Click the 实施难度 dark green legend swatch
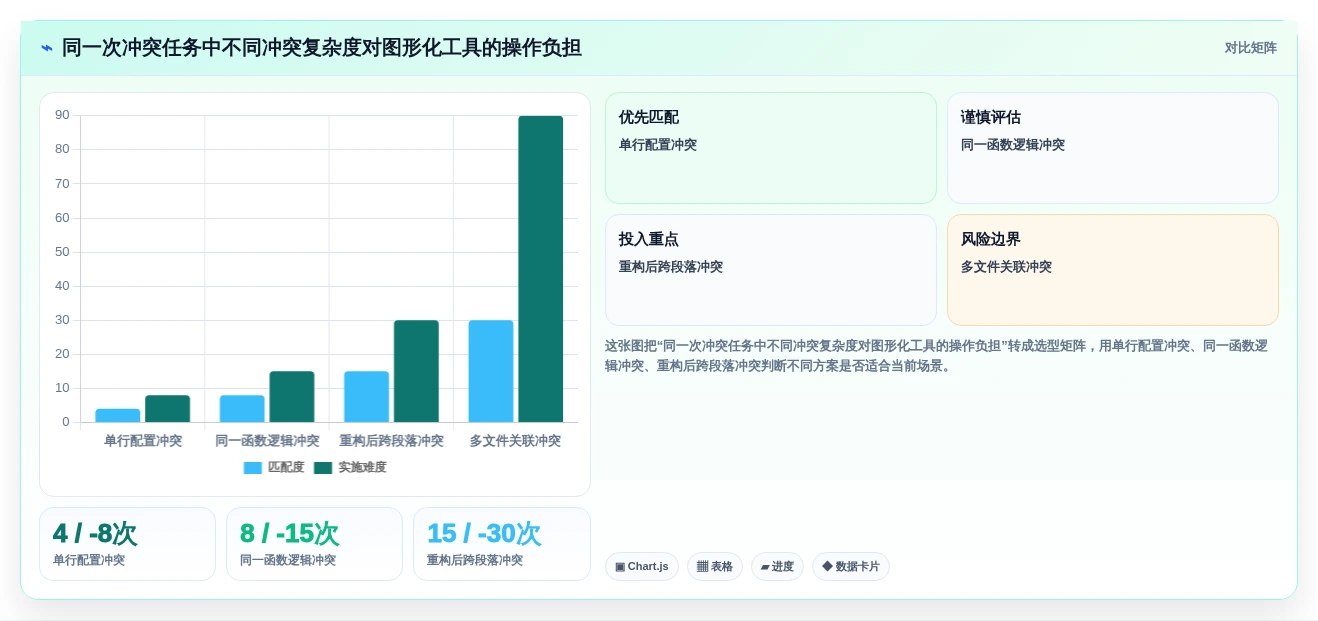 coord(323,467)
